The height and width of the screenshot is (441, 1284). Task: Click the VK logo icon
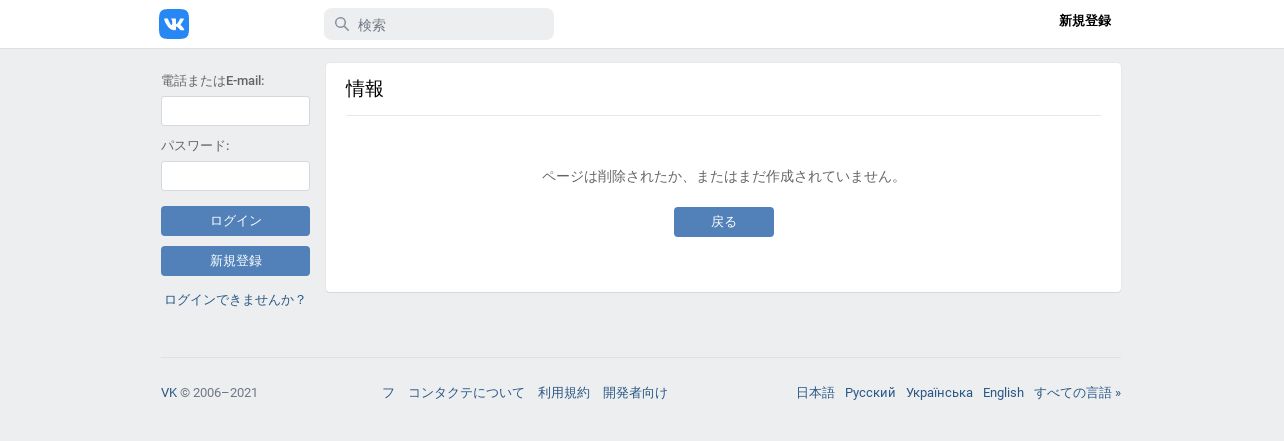[x=174, y=24]
